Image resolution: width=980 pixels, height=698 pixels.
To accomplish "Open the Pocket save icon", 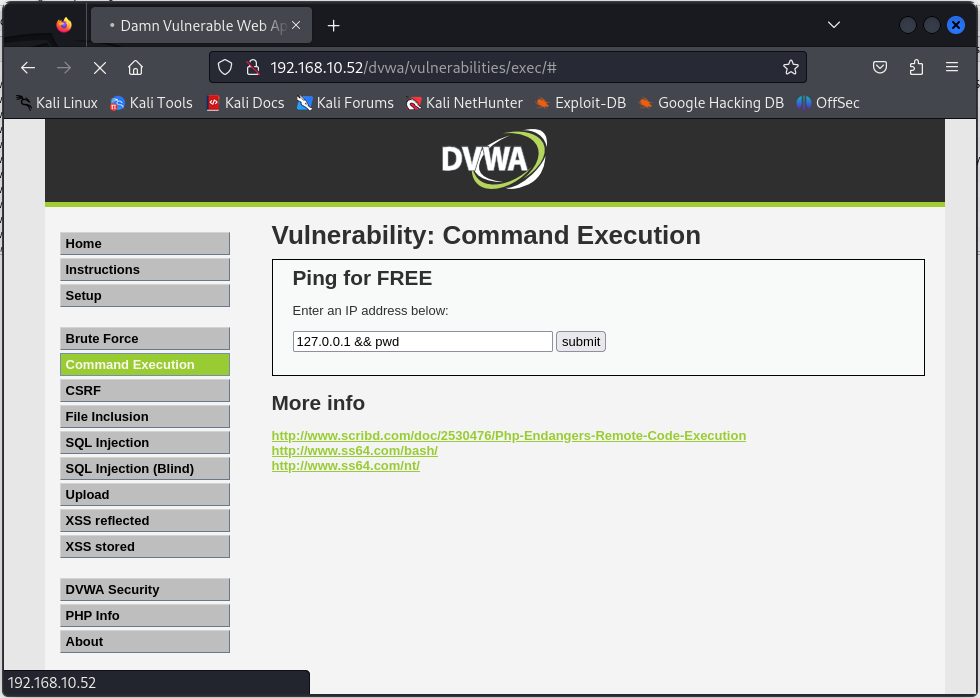I will 880,67.
